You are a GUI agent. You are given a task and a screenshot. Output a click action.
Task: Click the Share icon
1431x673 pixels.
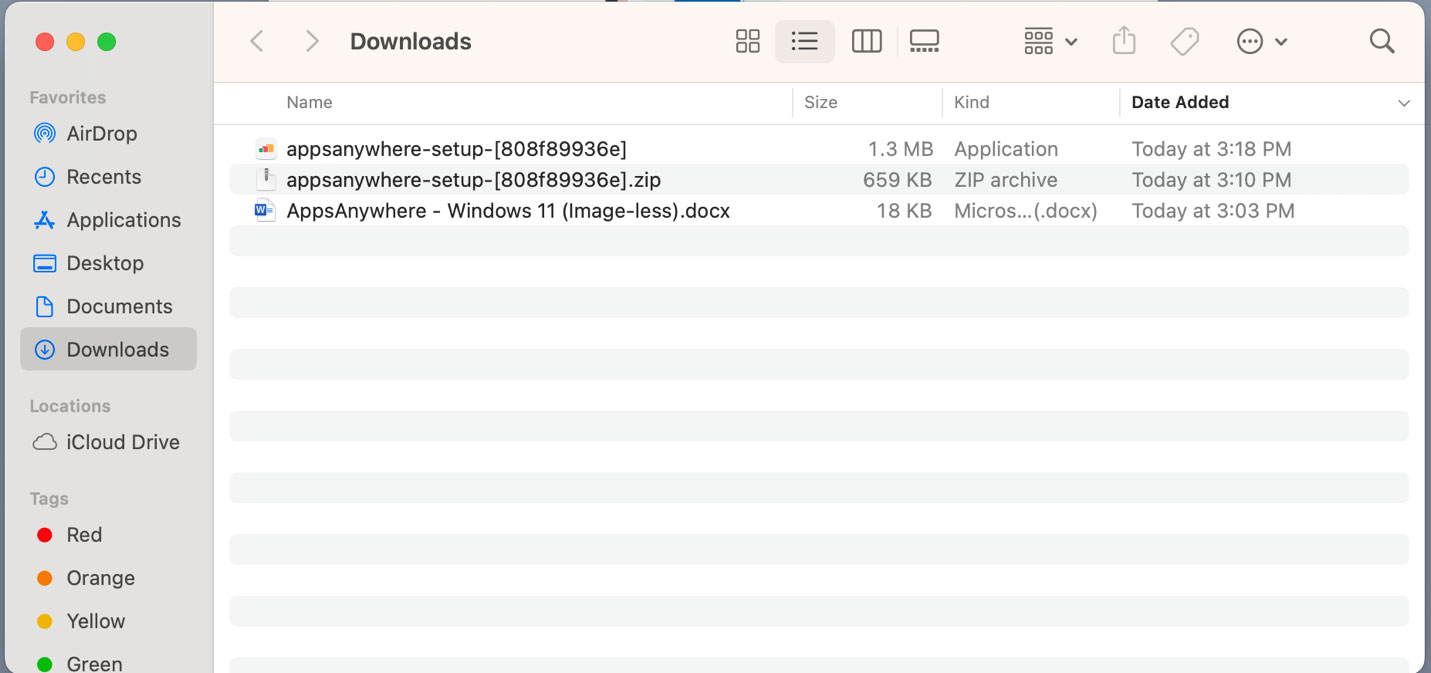pyautogui.click(x=1124, y=41)
